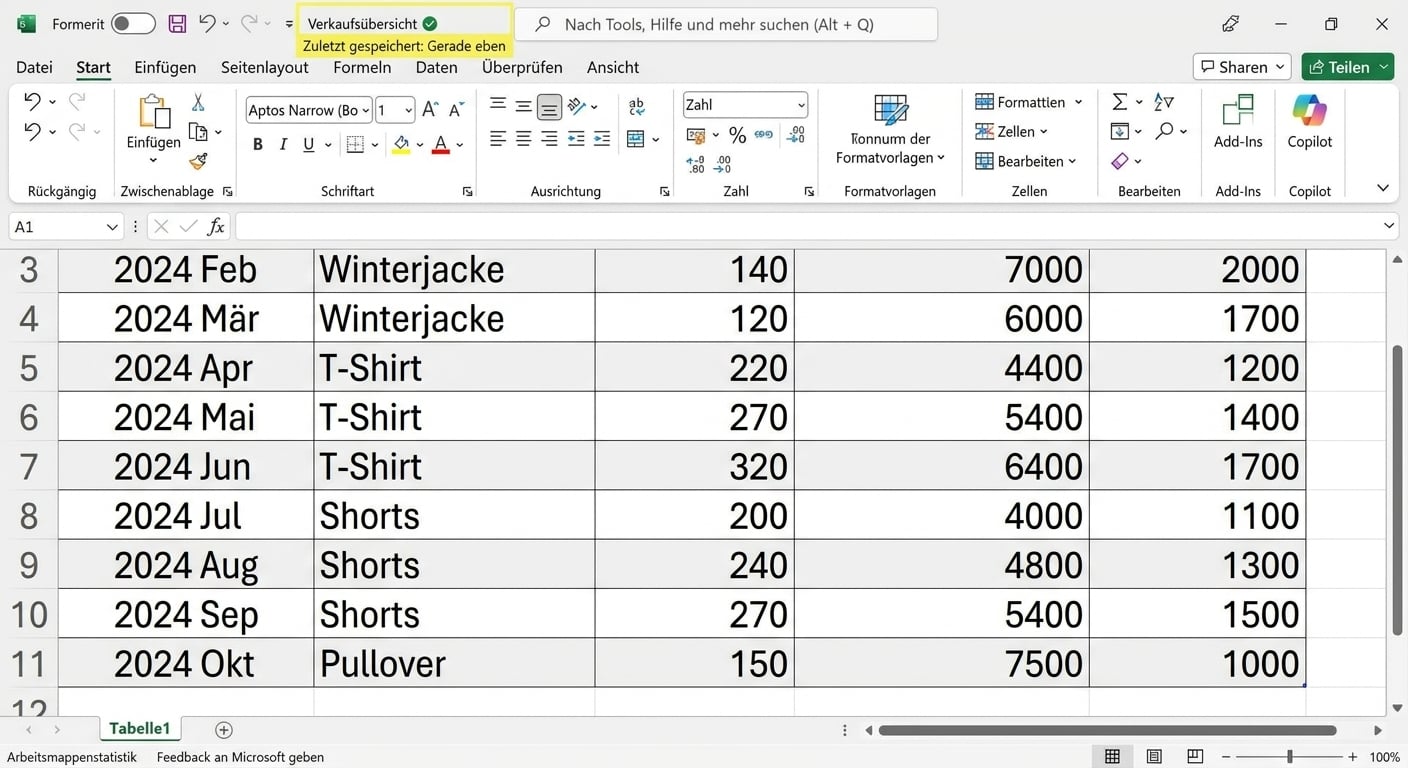
Task: Toggle bold formatting
Action: 257,145
